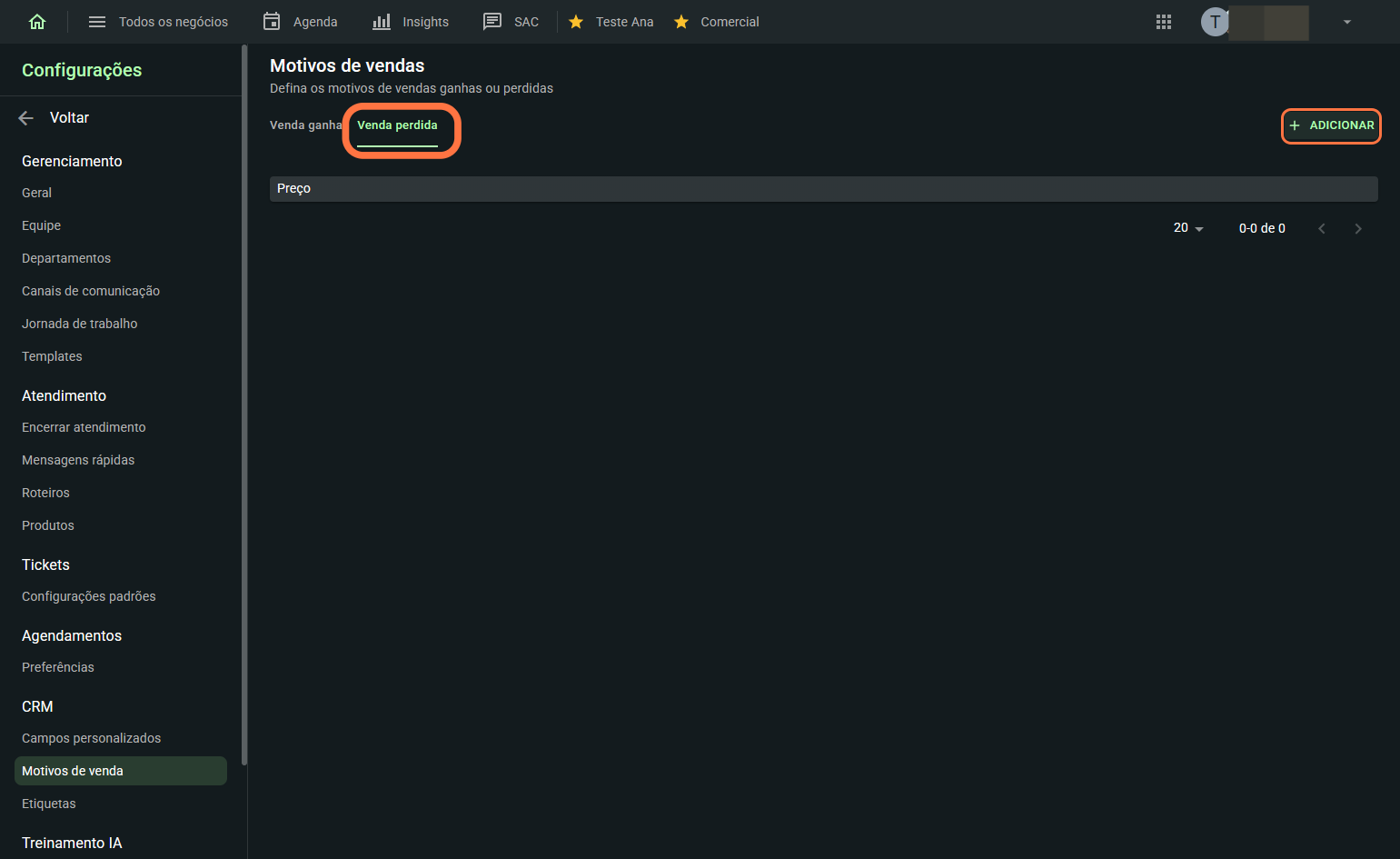Click the sidebar vertical scrollbar

pos(244,405)
